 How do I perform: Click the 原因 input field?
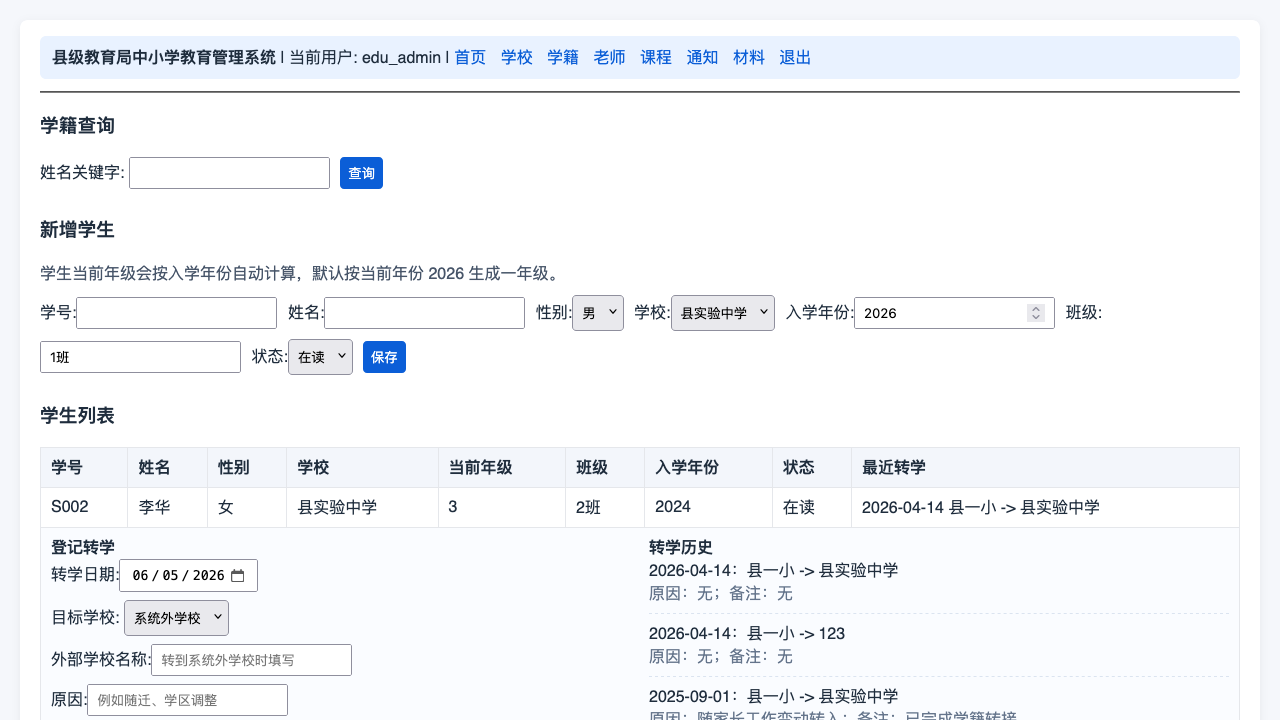pyautogui.click(x=187, y=700)
